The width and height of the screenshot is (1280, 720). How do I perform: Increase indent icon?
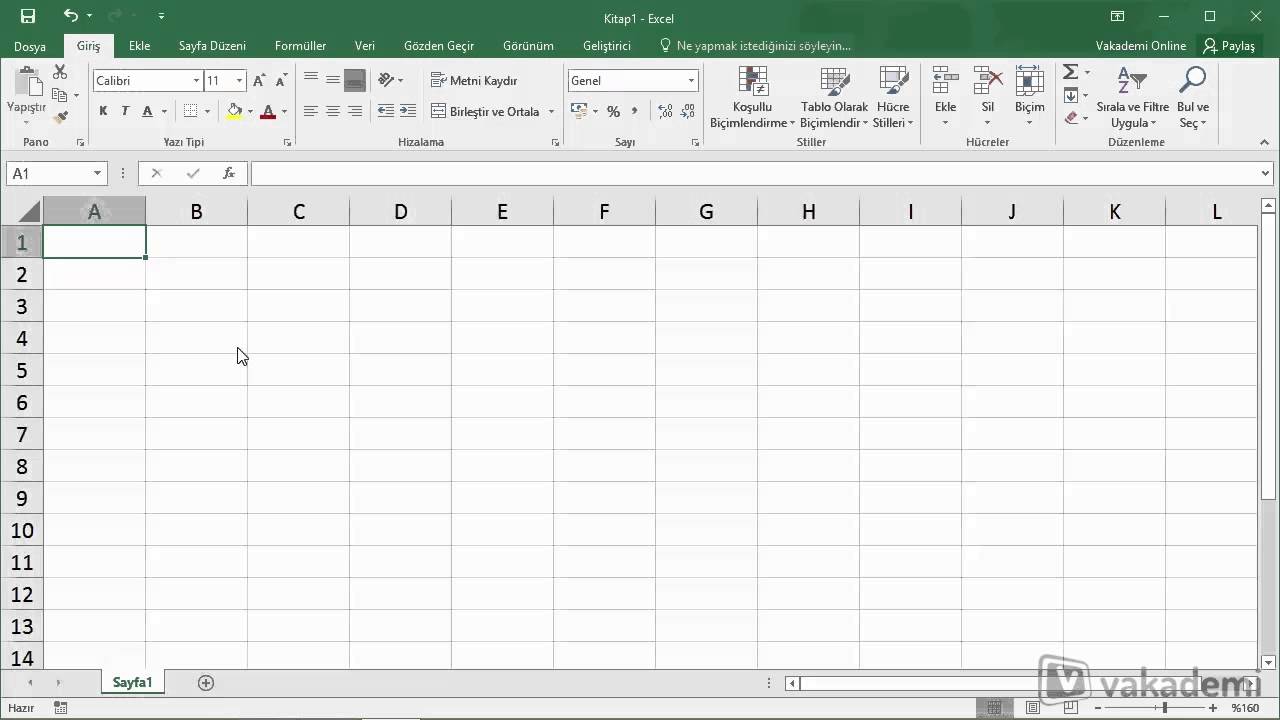pyautogui.click(x=408, y=111)
